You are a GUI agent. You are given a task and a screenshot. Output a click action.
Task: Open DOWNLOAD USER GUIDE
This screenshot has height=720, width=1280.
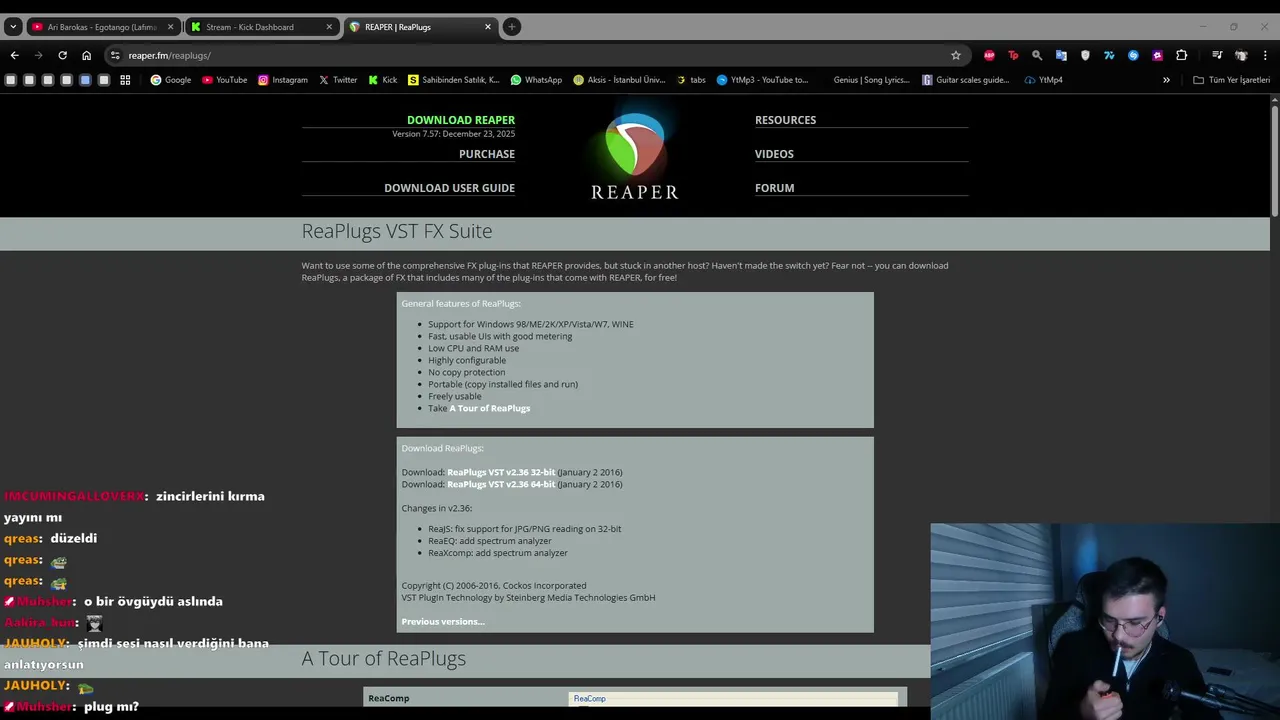[x=450, y=188]
